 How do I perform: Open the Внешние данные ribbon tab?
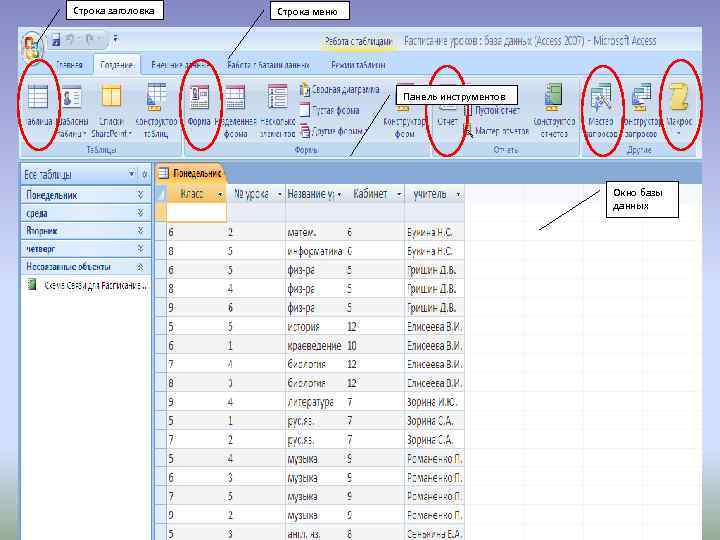[179, 65]
